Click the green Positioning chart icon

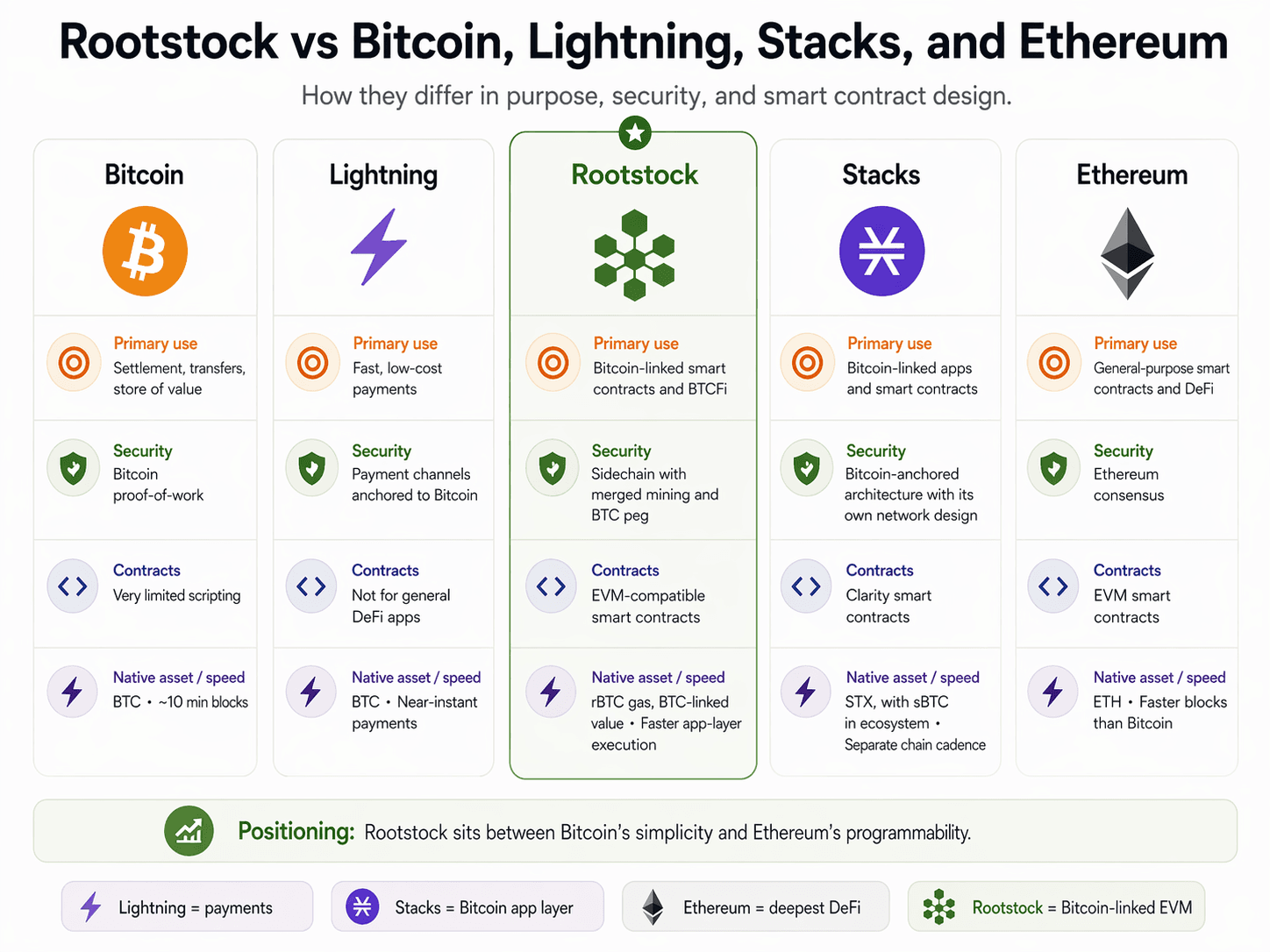coord(189,830)
